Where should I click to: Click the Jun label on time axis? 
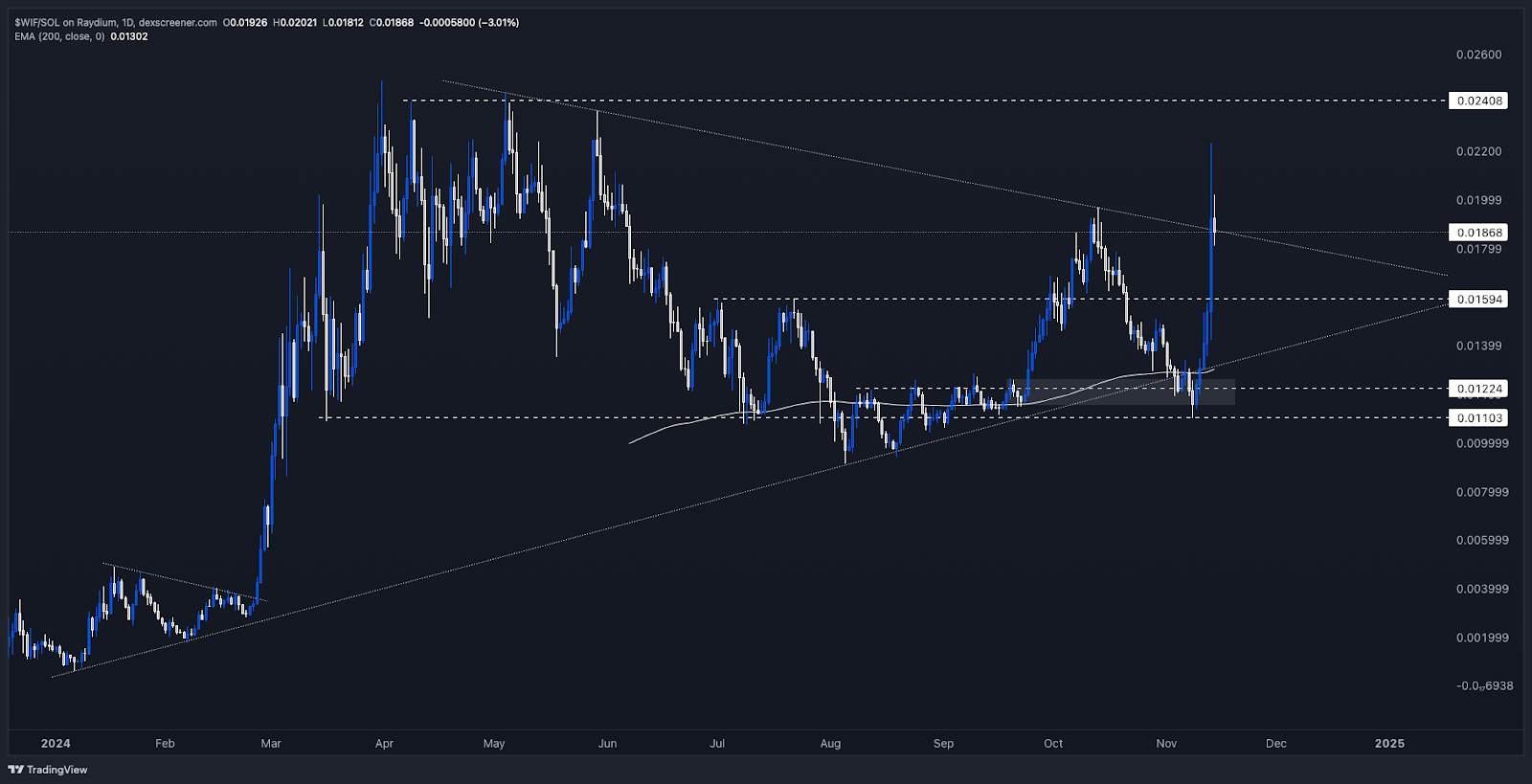pyautogui.click(x=607, y=744)
